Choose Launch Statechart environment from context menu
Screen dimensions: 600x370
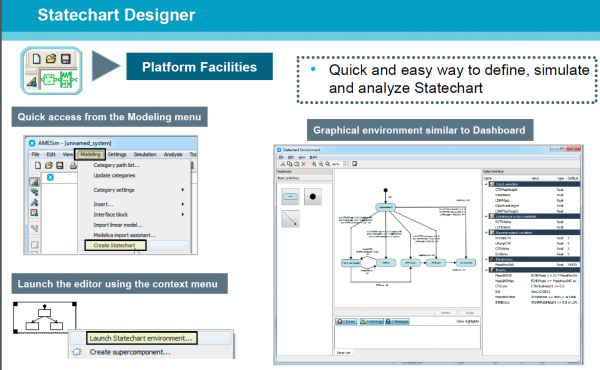click(x=141, y=338)
